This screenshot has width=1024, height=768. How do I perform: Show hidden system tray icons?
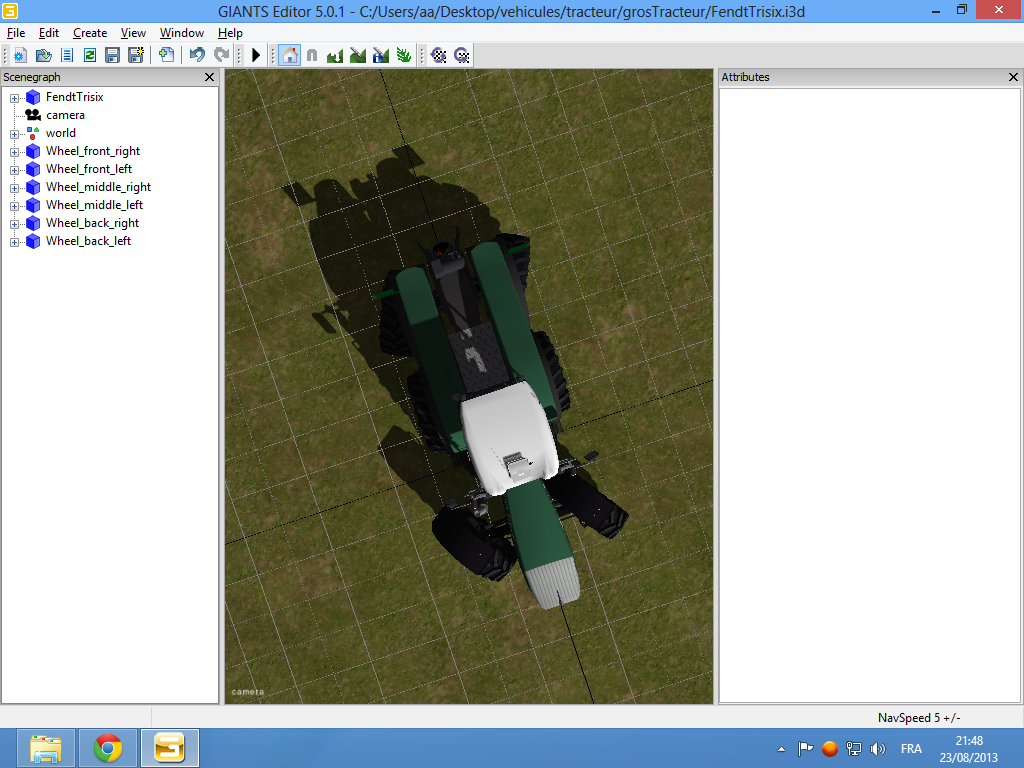tap(781, 749)
